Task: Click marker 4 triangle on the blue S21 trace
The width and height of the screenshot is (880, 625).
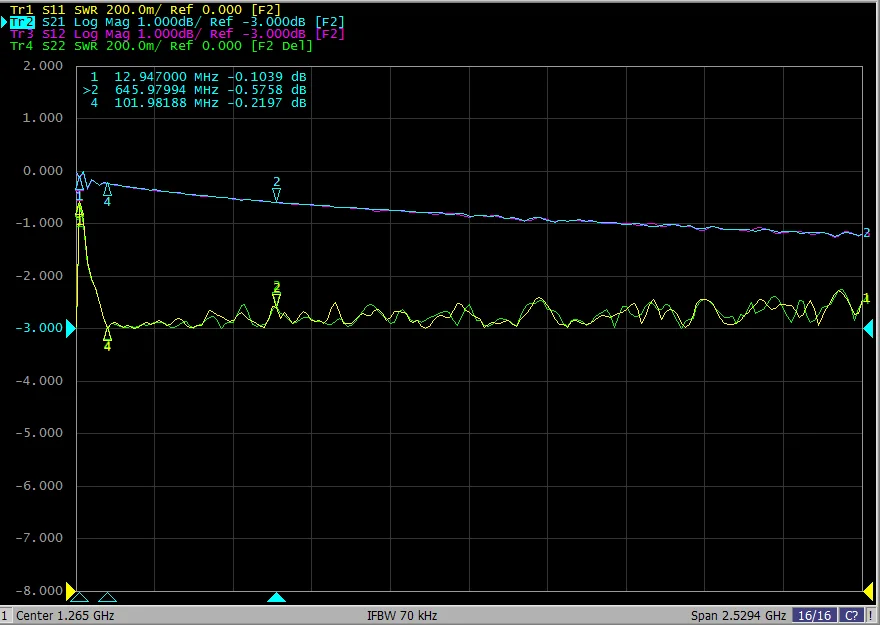Action: pos(107,190)
